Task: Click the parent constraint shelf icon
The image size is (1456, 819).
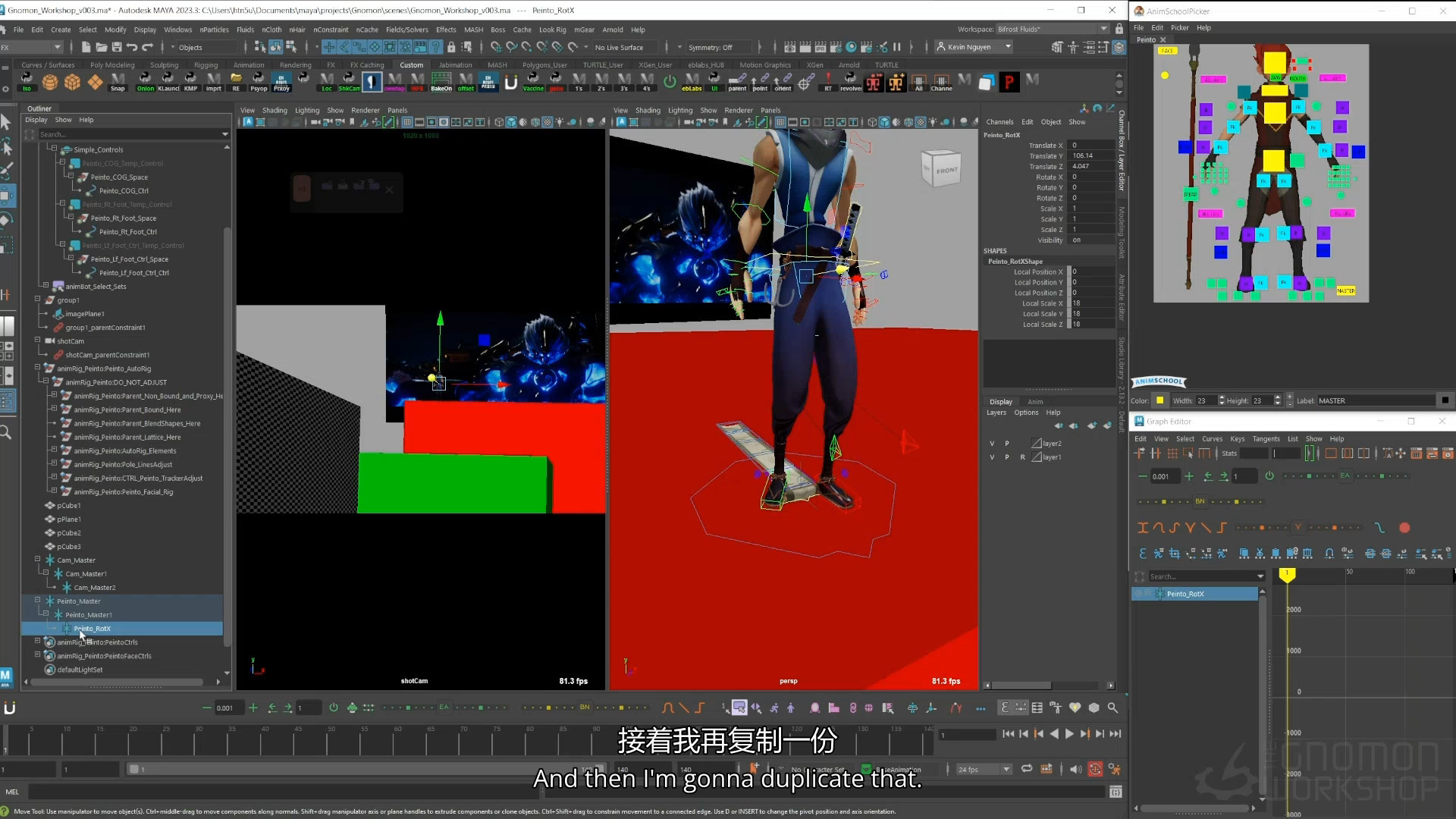Action: point(737,80)
